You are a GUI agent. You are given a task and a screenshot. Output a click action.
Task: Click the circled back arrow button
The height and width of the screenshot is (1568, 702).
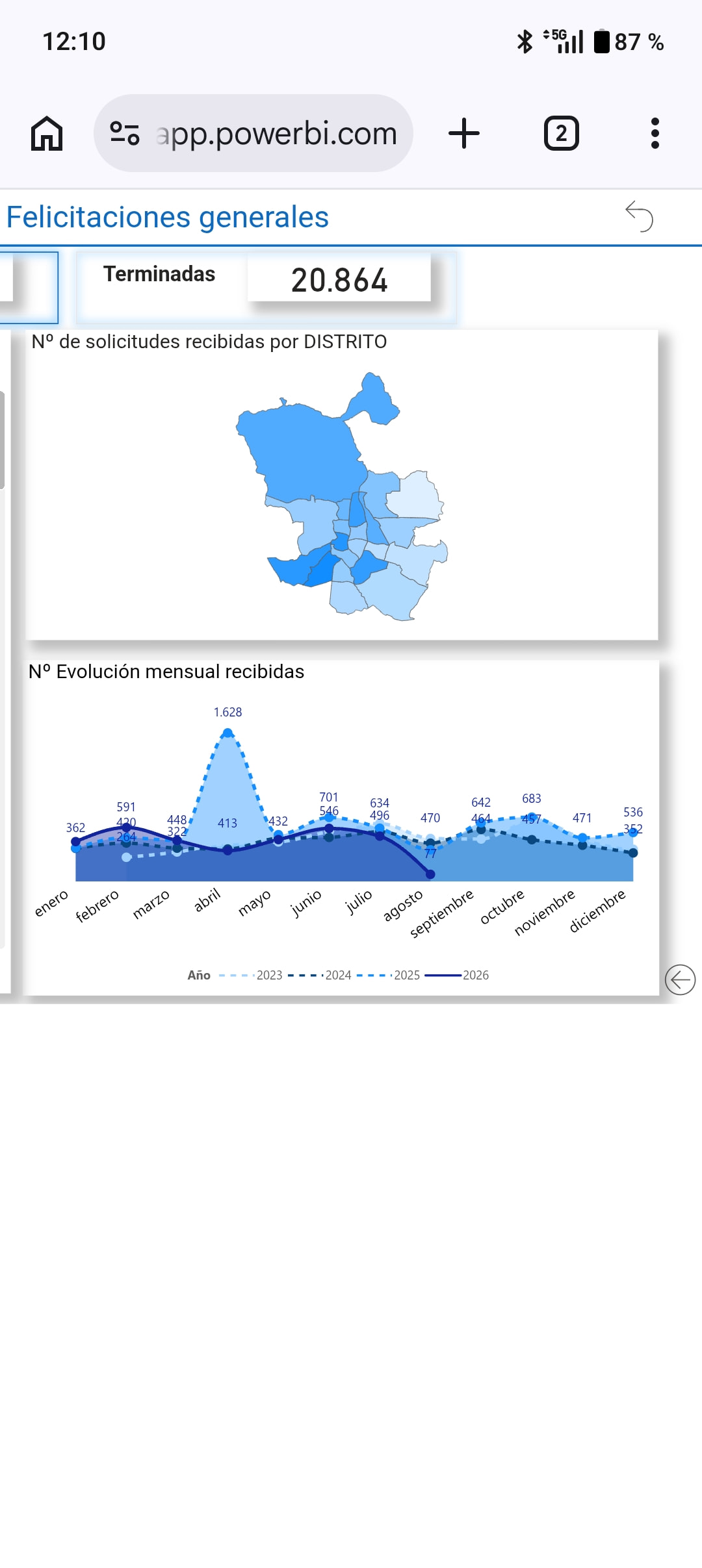coord(681,980)
